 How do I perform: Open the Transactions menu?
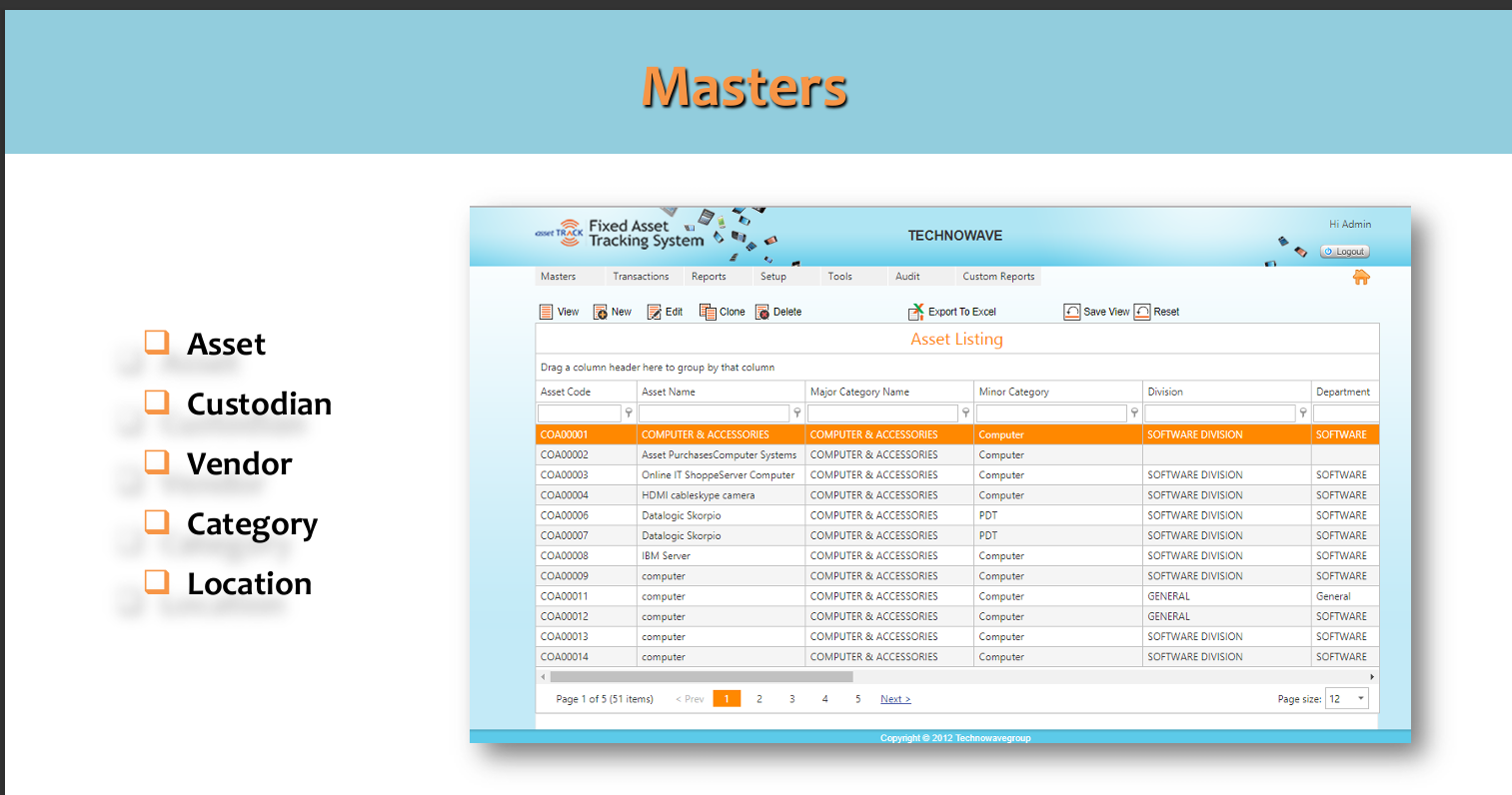(641, 277)
